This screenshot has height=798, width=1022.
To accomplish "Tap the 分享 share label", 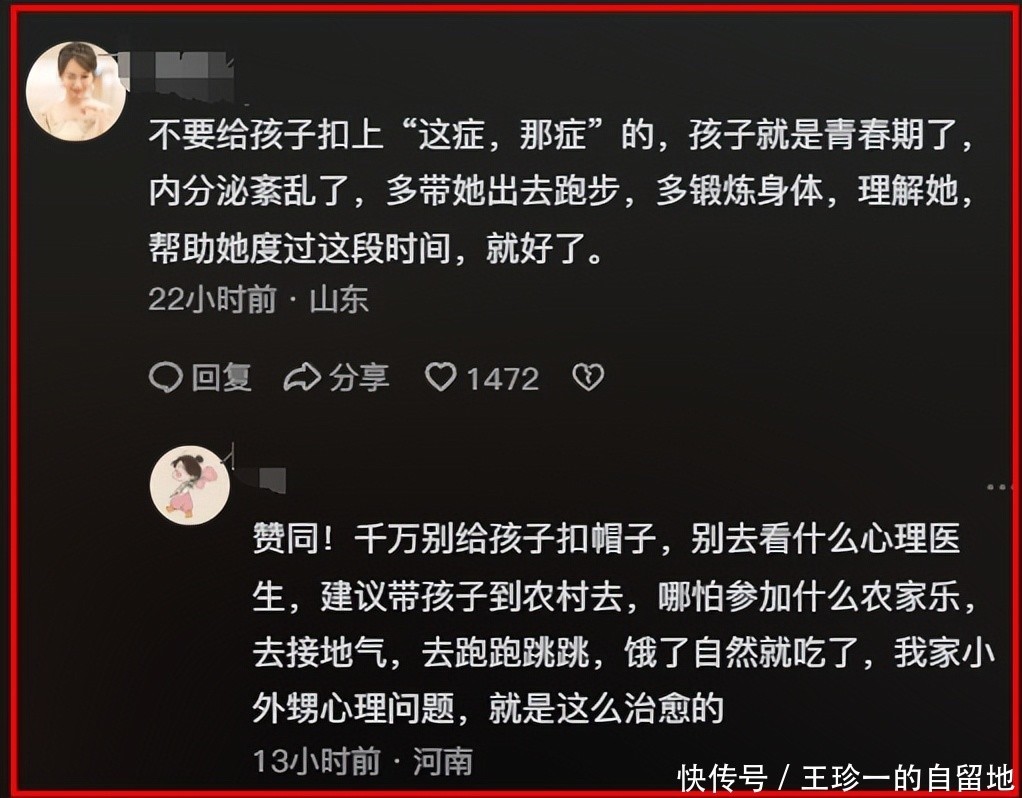I will [x=359, y=377].
